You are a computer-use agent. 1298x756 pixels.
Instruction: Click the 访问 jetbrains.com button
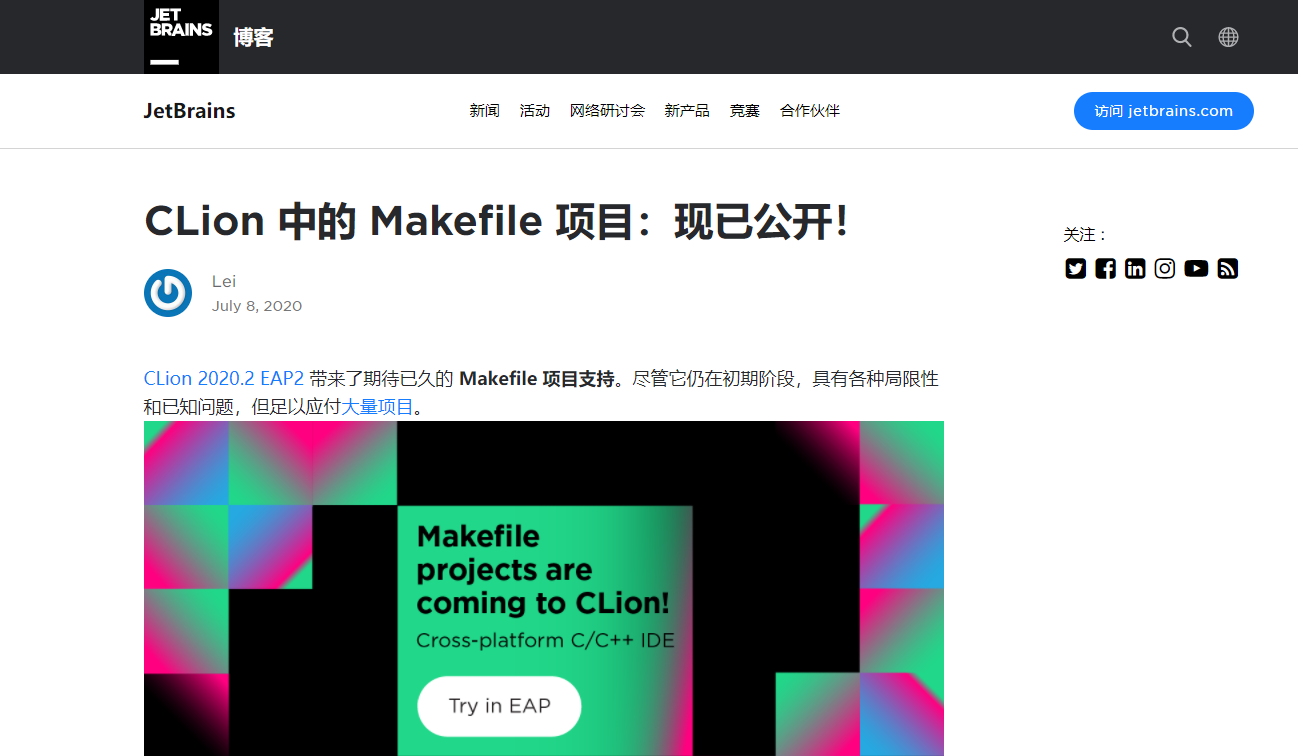(x=1164, y=111)
